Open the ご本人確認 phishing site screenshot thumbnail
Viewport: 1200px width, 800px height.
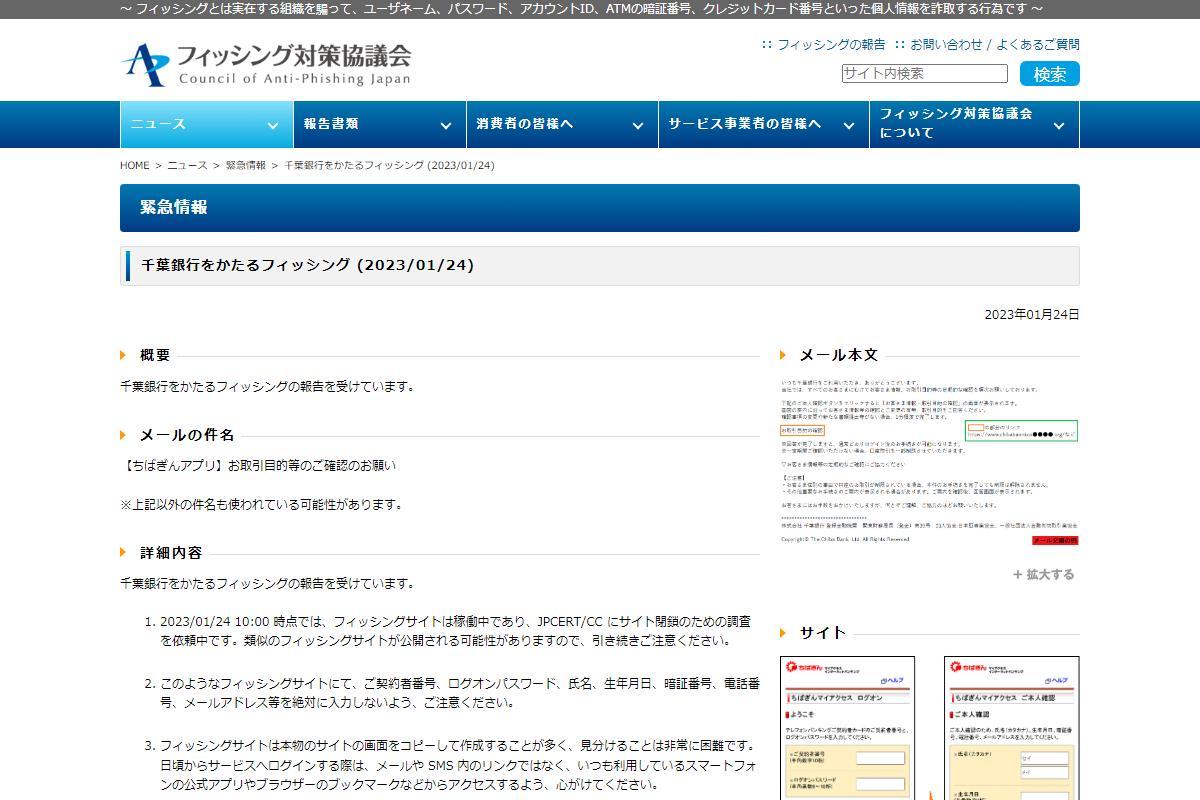tap(1012, 728)
